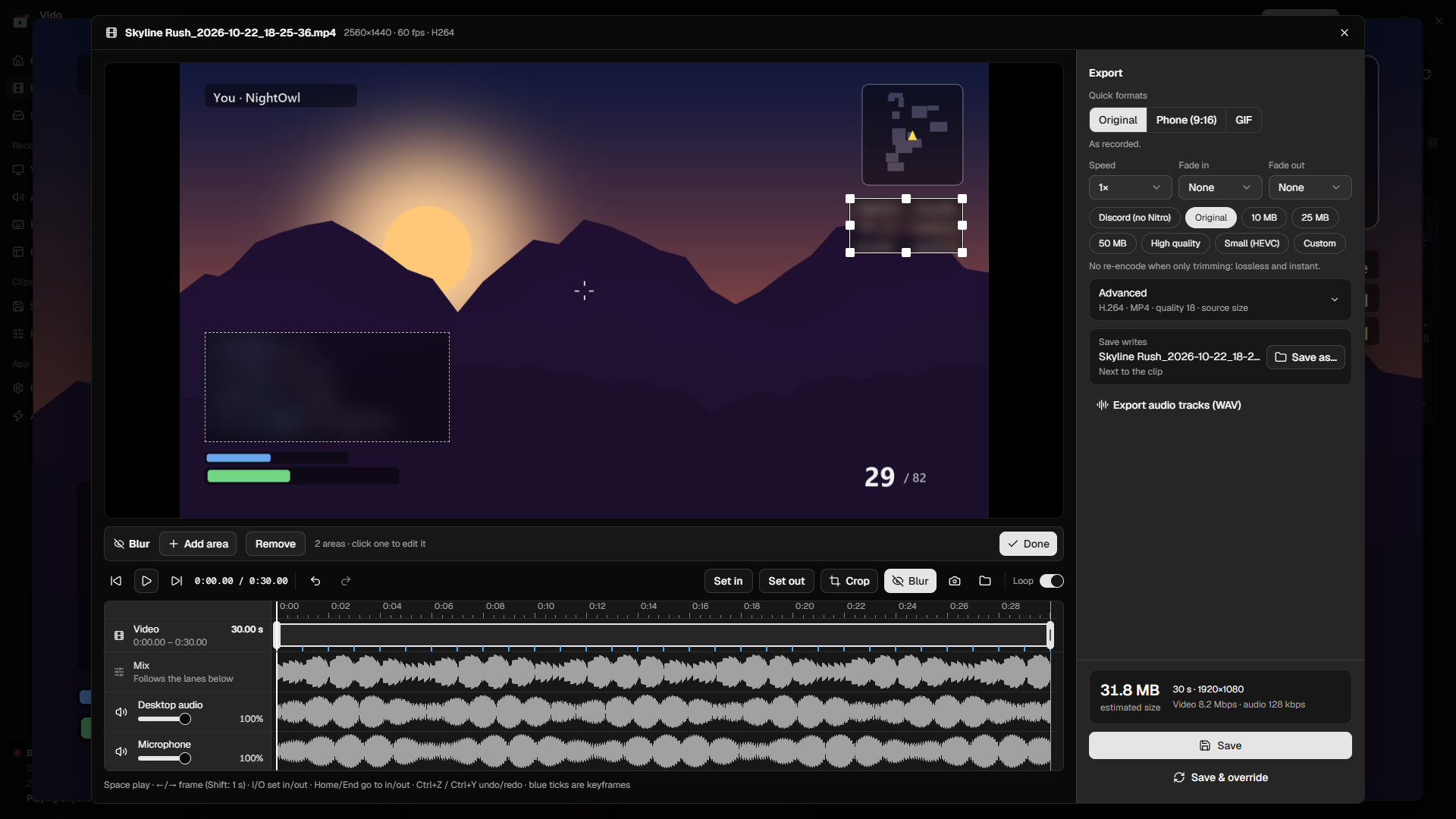Select the Discord (no Nitro) preset
Screen dimensions: 1456x819
(1134, 218)
